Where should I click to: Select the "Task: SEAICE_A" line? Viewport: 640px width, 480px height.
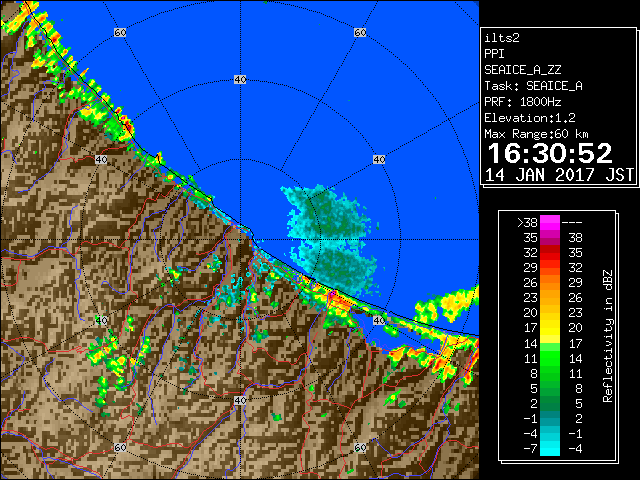pyautogui.click(x=533, y=86)
